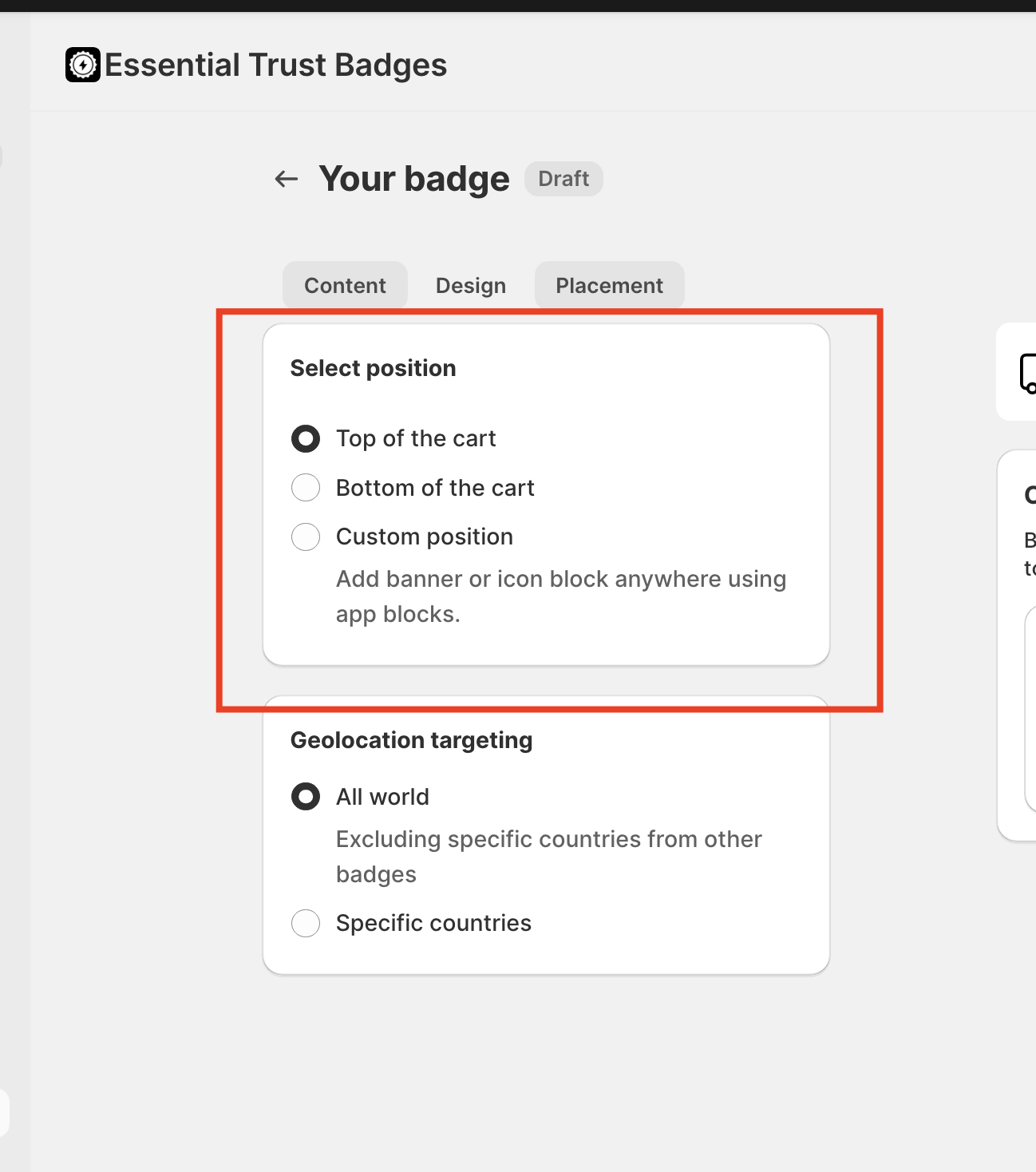Viewport: 1036px width, 1172px height.
Task: Click the Essential Trust Badges app logo
Action: click(x=83, y=65)
